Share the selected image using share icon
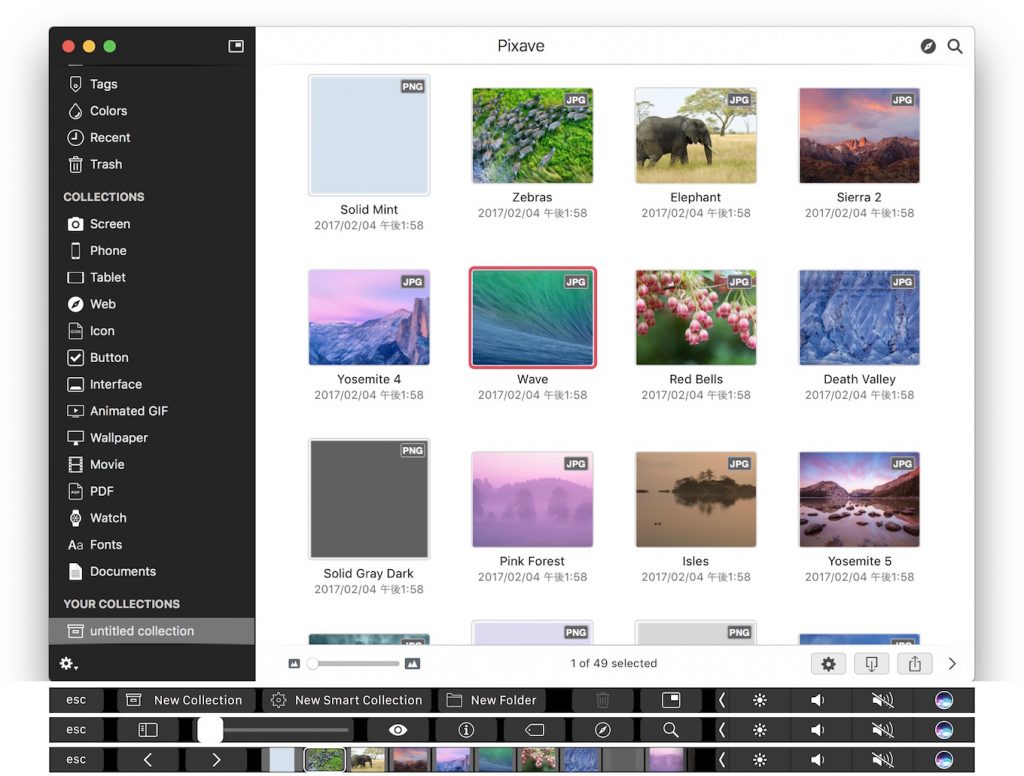Viewport: 1024px width, 776px height. click(x=915, y=663)
